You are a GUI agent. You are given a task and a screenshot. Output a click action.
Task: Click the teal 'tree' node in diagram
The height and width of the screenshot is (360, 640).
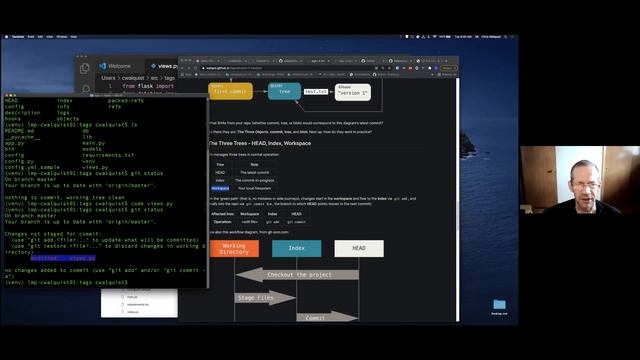pos(284,91)
